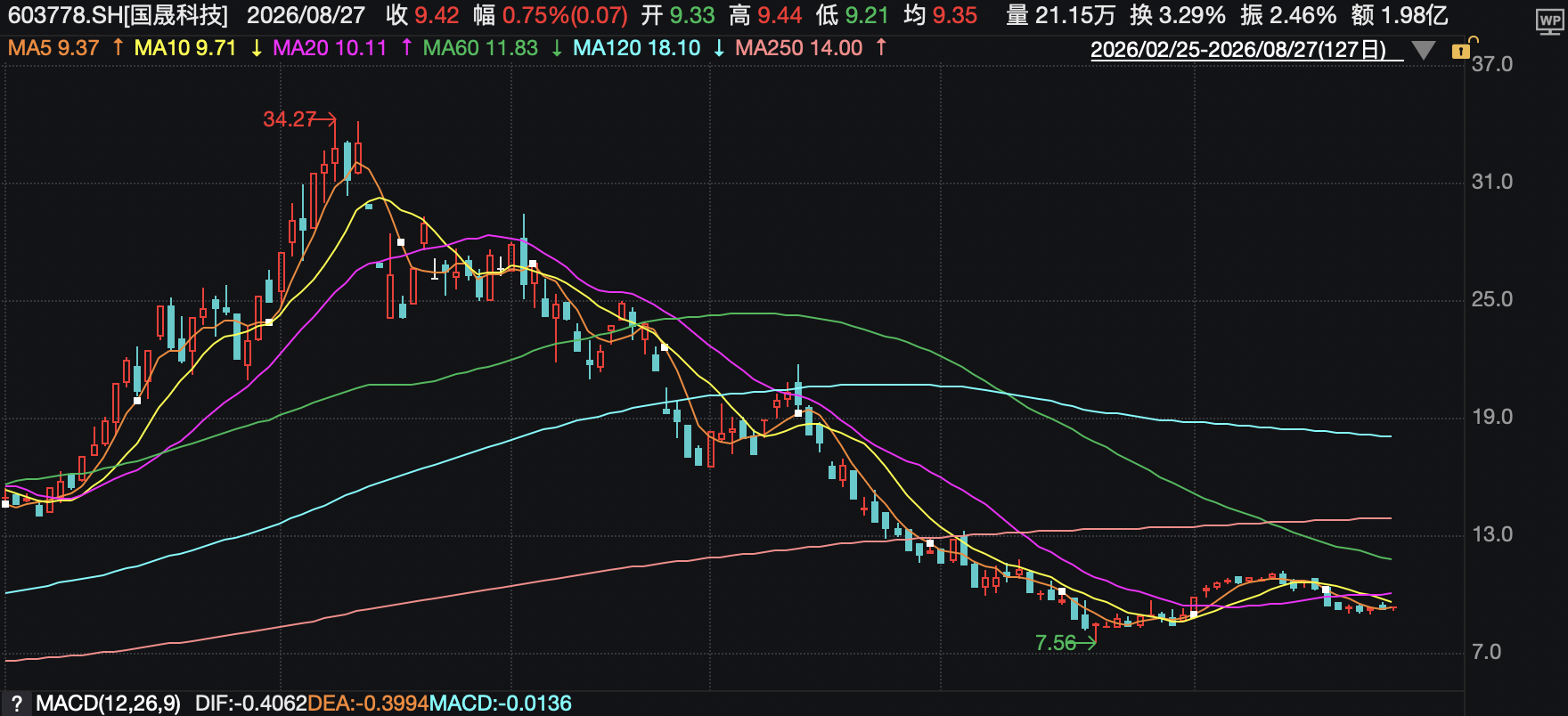Toggle the orange unlock padlock icon

pos(1464,48)
